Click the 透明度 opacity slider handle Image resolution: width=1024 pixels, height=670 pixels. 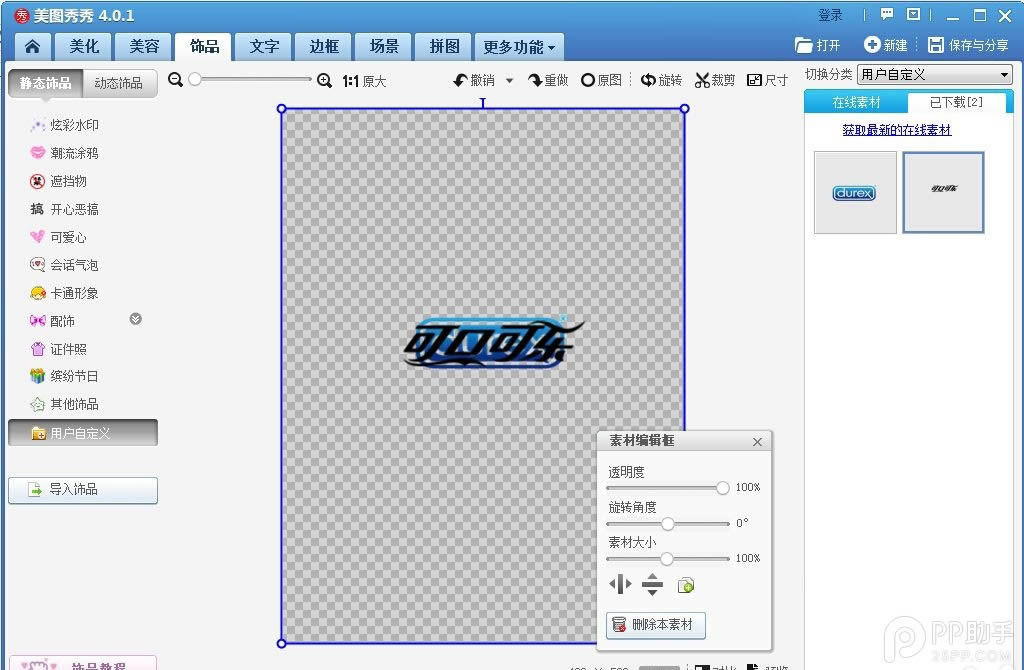tap(722, 488)
